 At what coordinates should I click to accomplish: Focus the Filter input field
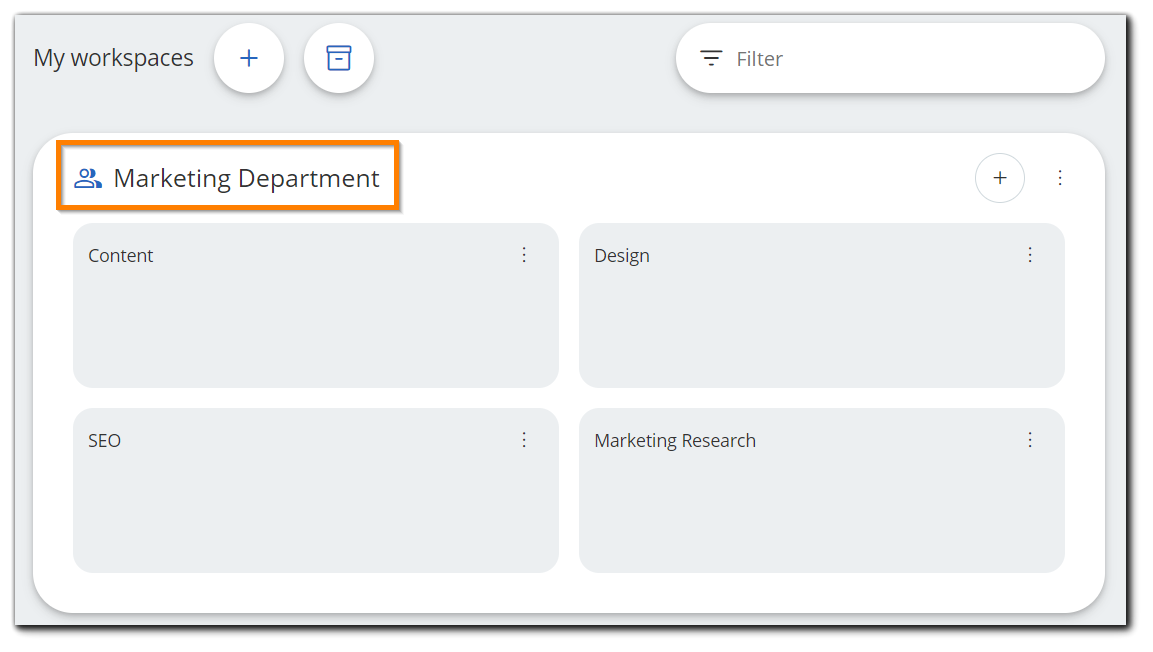click(890, 58)
